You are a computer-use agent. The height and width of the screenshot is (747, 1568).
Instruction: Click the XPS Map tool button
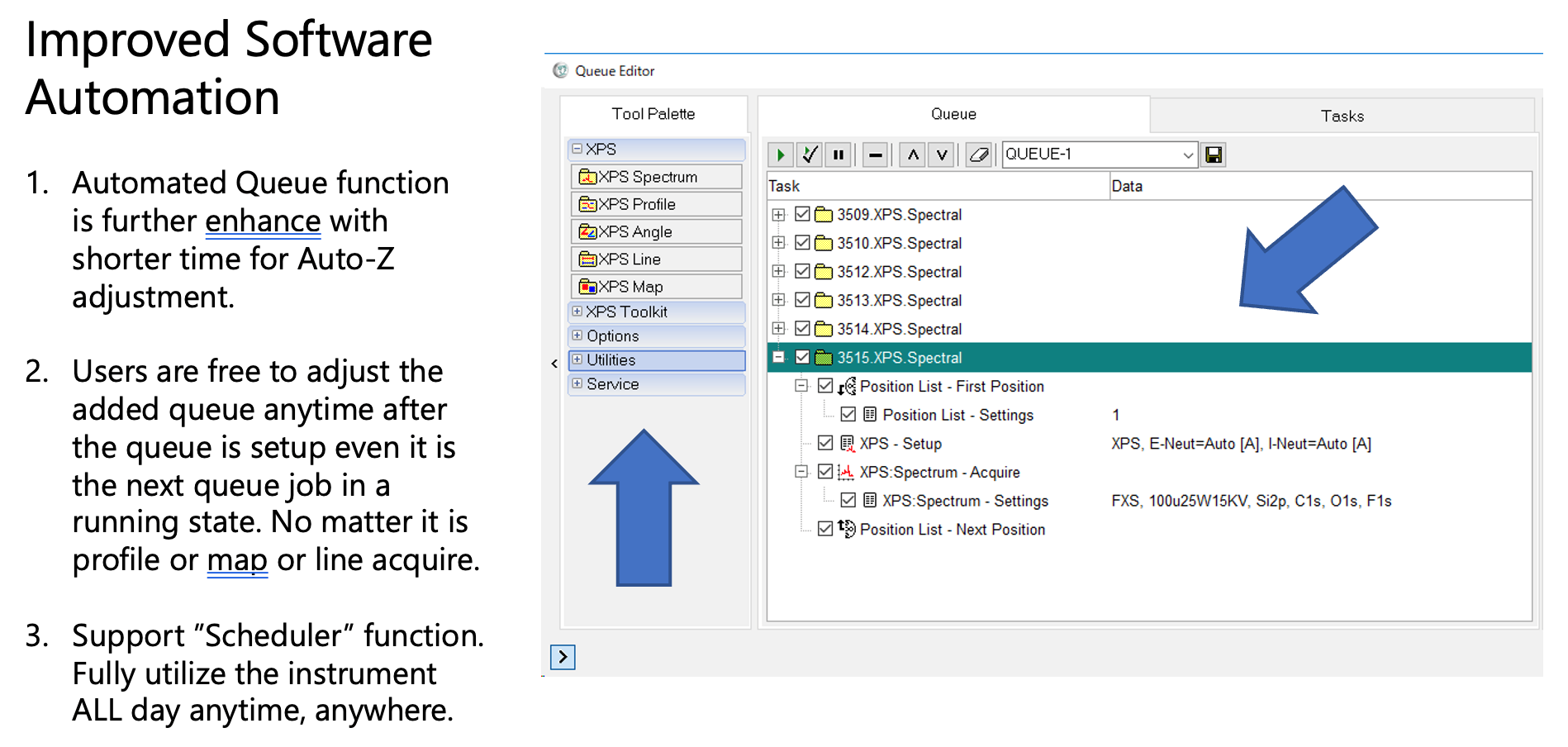[655, 287]
